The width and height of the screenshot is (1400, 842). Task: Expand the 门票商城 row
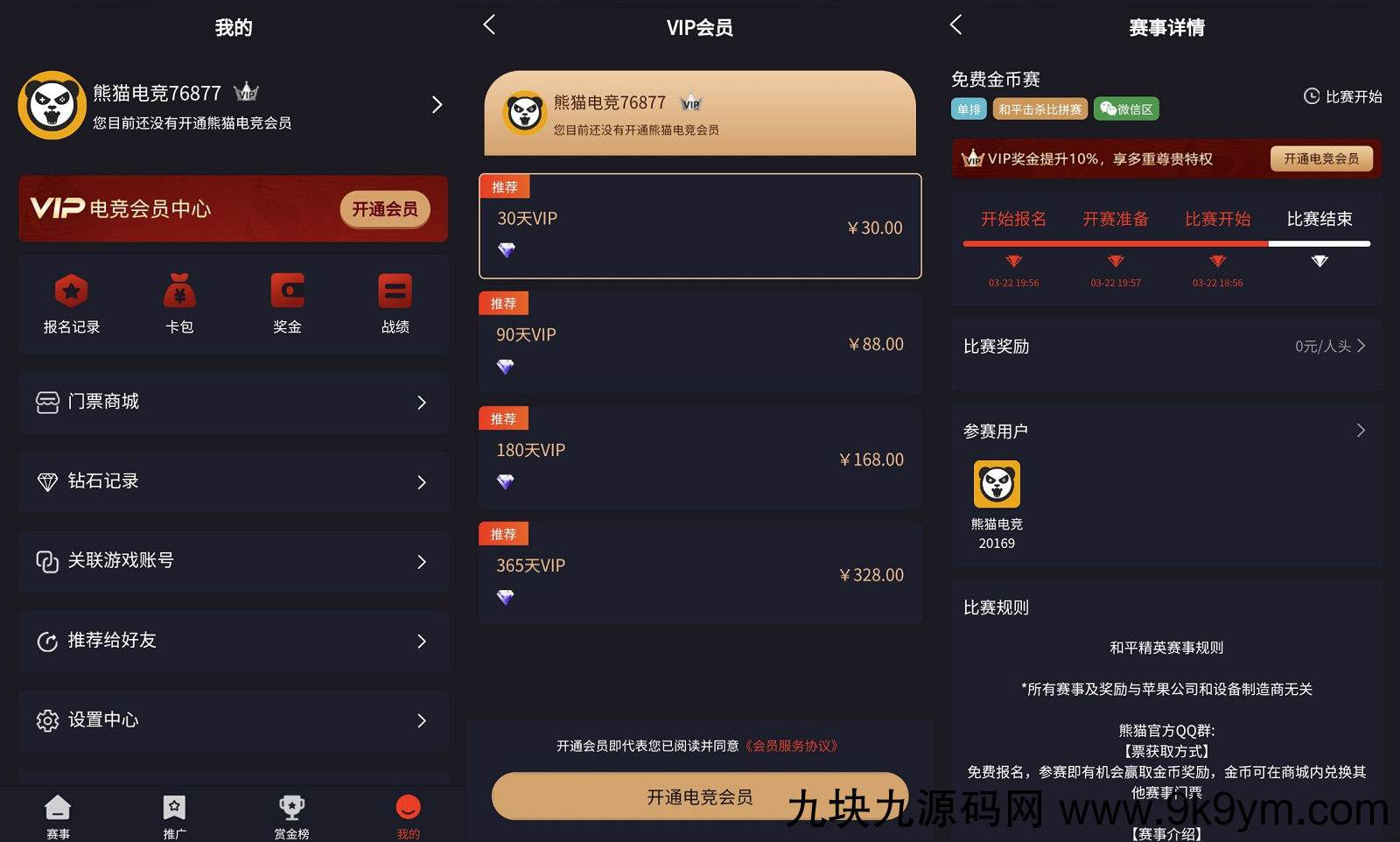(x=234, y=402)
